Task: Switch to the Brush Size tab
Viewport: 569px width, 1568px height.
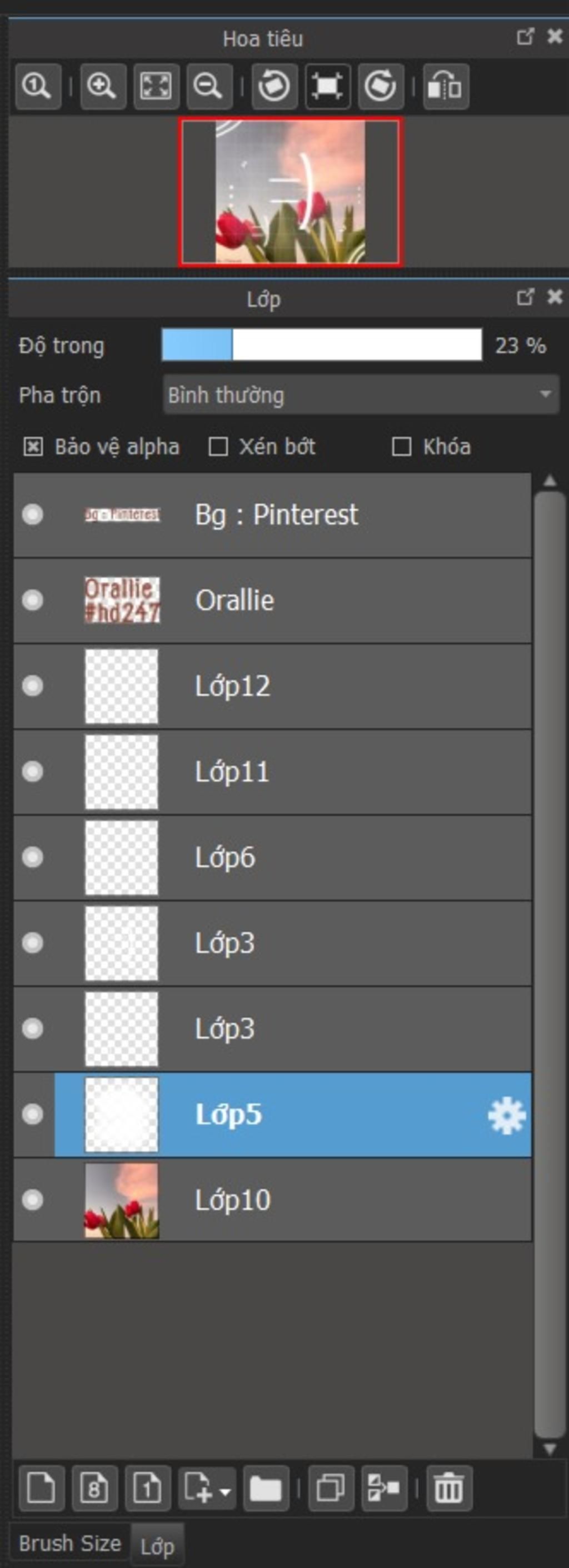Action: 70,1543
